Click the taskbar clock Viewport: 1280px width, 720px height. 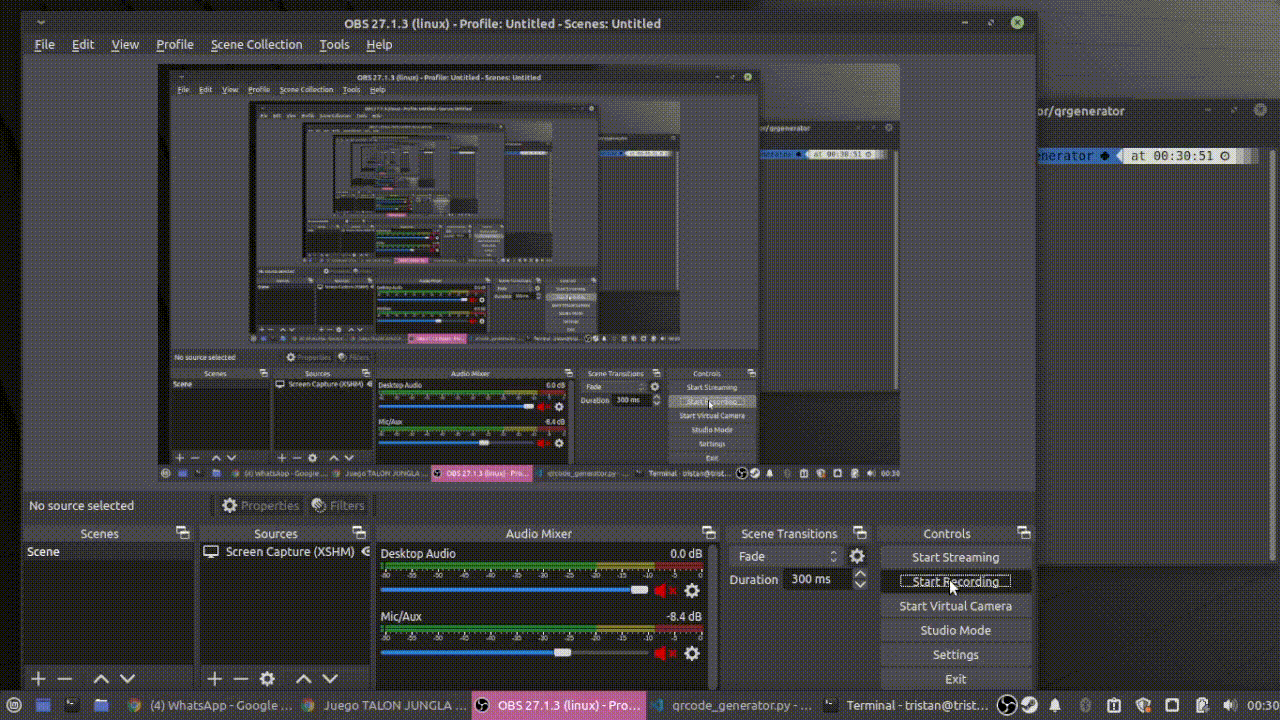[1264, 705]
